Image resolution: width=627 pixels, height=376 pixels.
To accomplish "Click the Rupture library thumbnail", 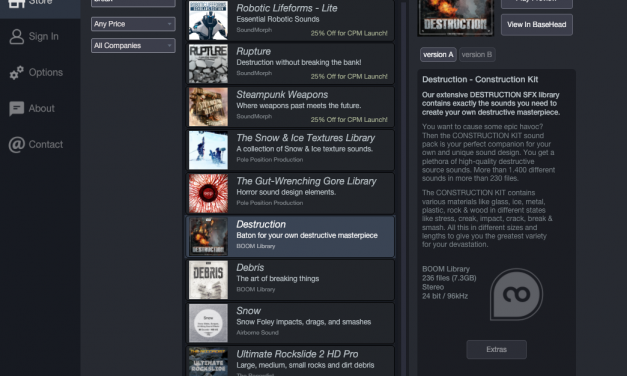I will (x=208, y=64).
